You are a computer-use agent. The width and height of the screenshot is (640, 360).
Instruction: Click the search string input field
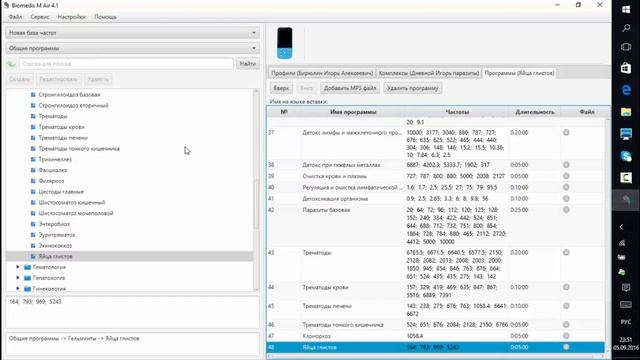[x=126, y=64]
